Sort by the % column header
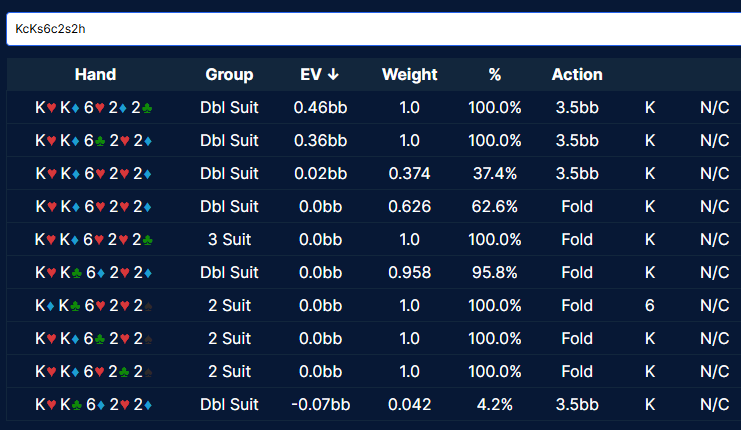The width and height of the screenshot is (741, 430). click(494, 75)
